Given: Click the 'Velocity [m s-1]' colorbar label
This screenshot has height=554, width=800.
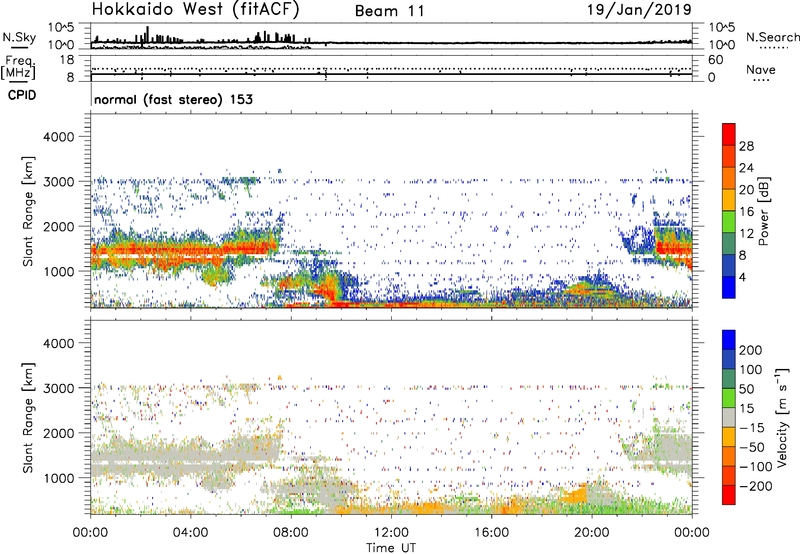Looking at the screenshot, I should [x=781, y=417].
